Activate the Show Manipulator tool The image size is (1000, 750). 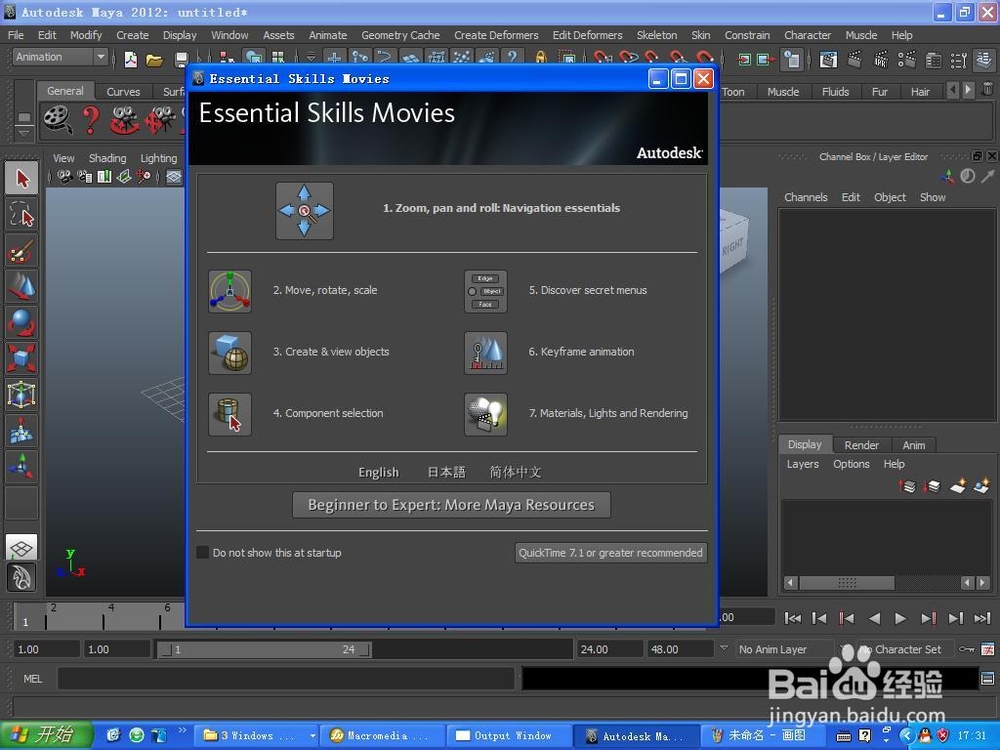coord(21,466)
